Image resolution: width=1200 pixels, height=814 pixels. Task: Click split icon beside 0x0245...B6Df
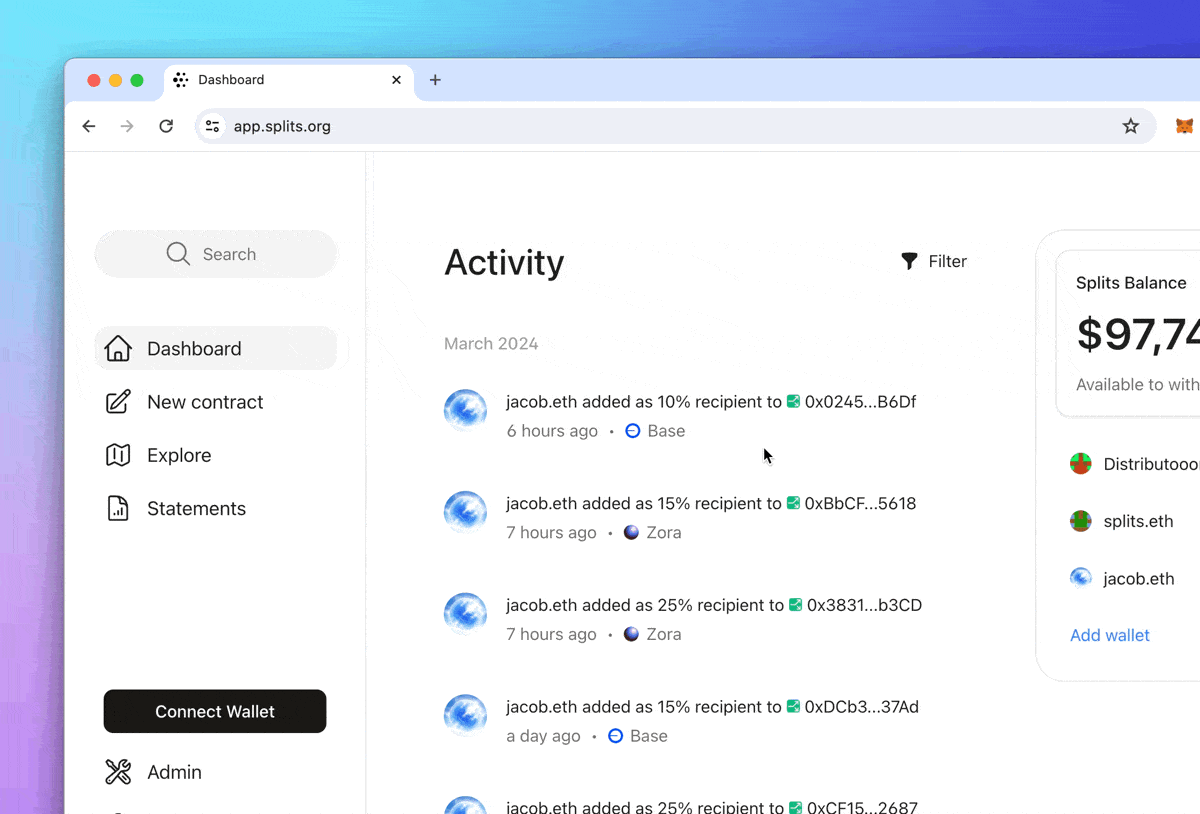pos(794,402)
